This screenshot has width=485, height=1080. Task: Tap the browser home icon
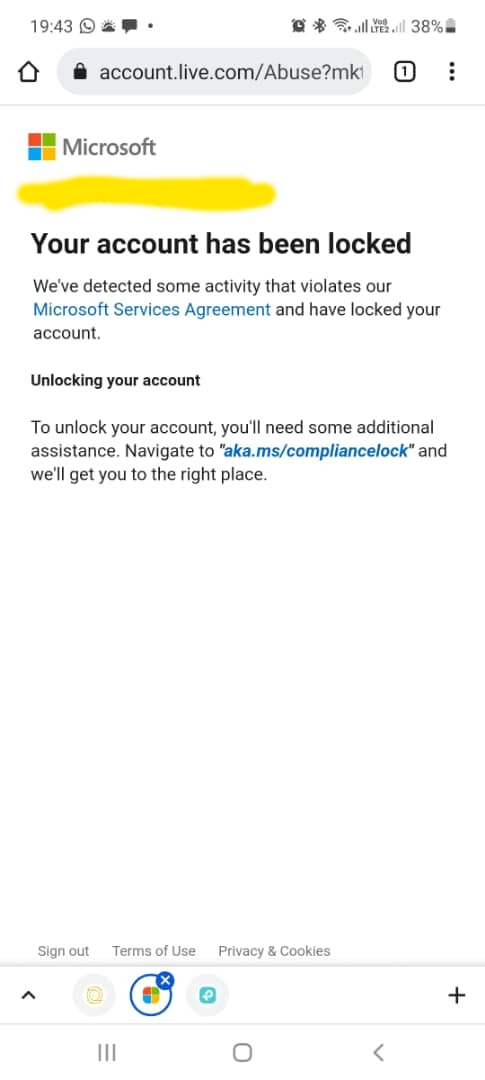[x=28, y=71]
